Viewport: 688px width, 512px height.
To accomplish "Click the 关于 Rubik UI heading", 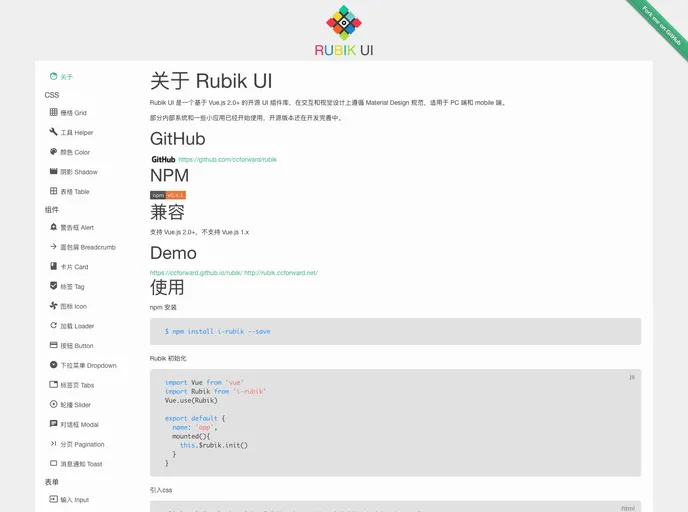I will [x=211, y=81].
